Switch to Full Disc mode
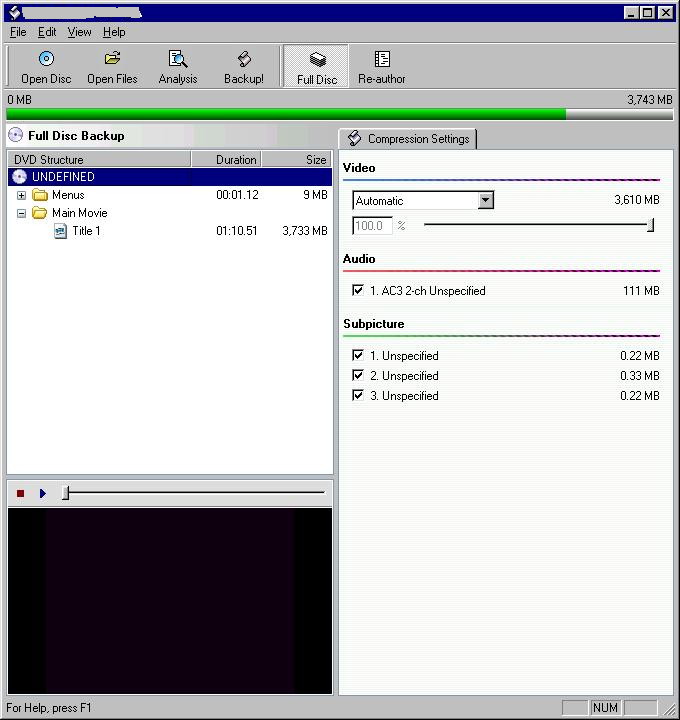Viewport: 680px width, 720px height. click(x=316, y=66)
